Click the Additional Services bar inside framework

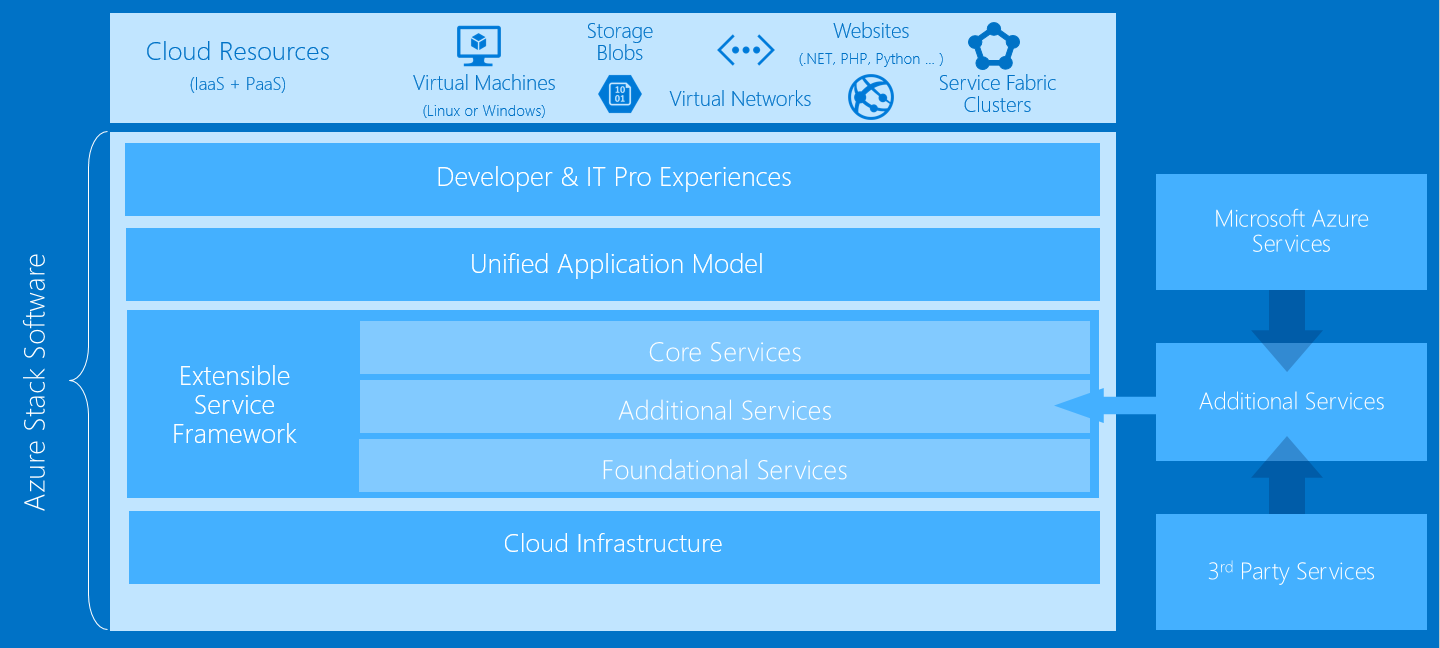724,406
